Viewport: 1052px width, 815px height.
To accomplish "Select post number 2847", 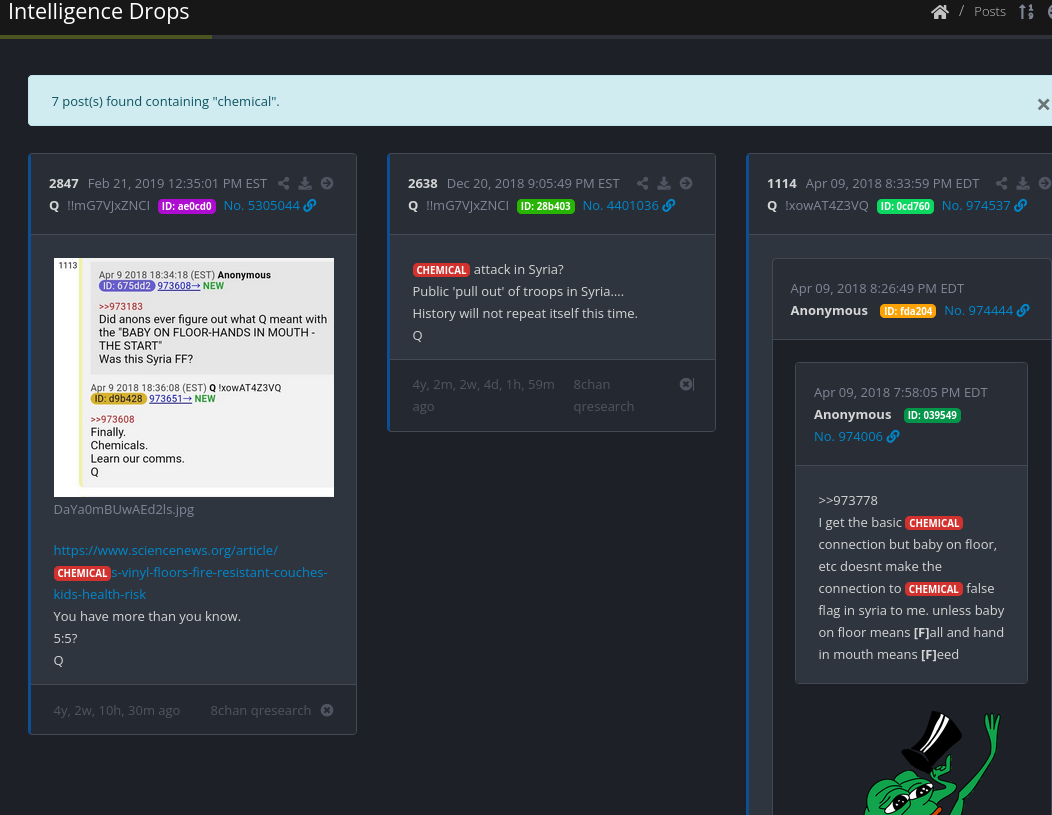I will 64,183.
